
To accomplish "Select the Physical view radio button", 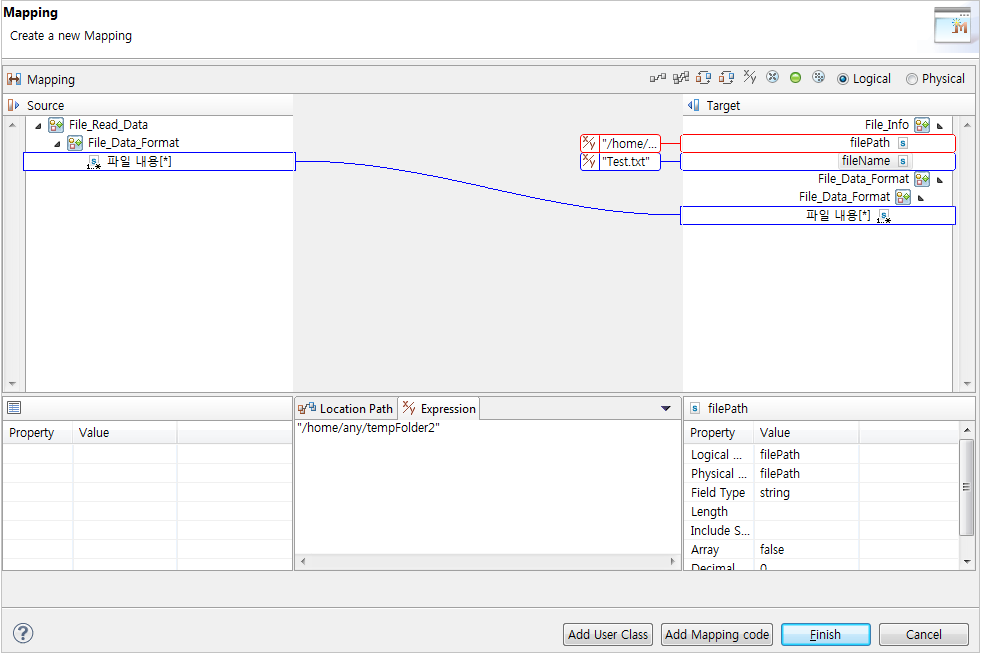I will [910, 78].
